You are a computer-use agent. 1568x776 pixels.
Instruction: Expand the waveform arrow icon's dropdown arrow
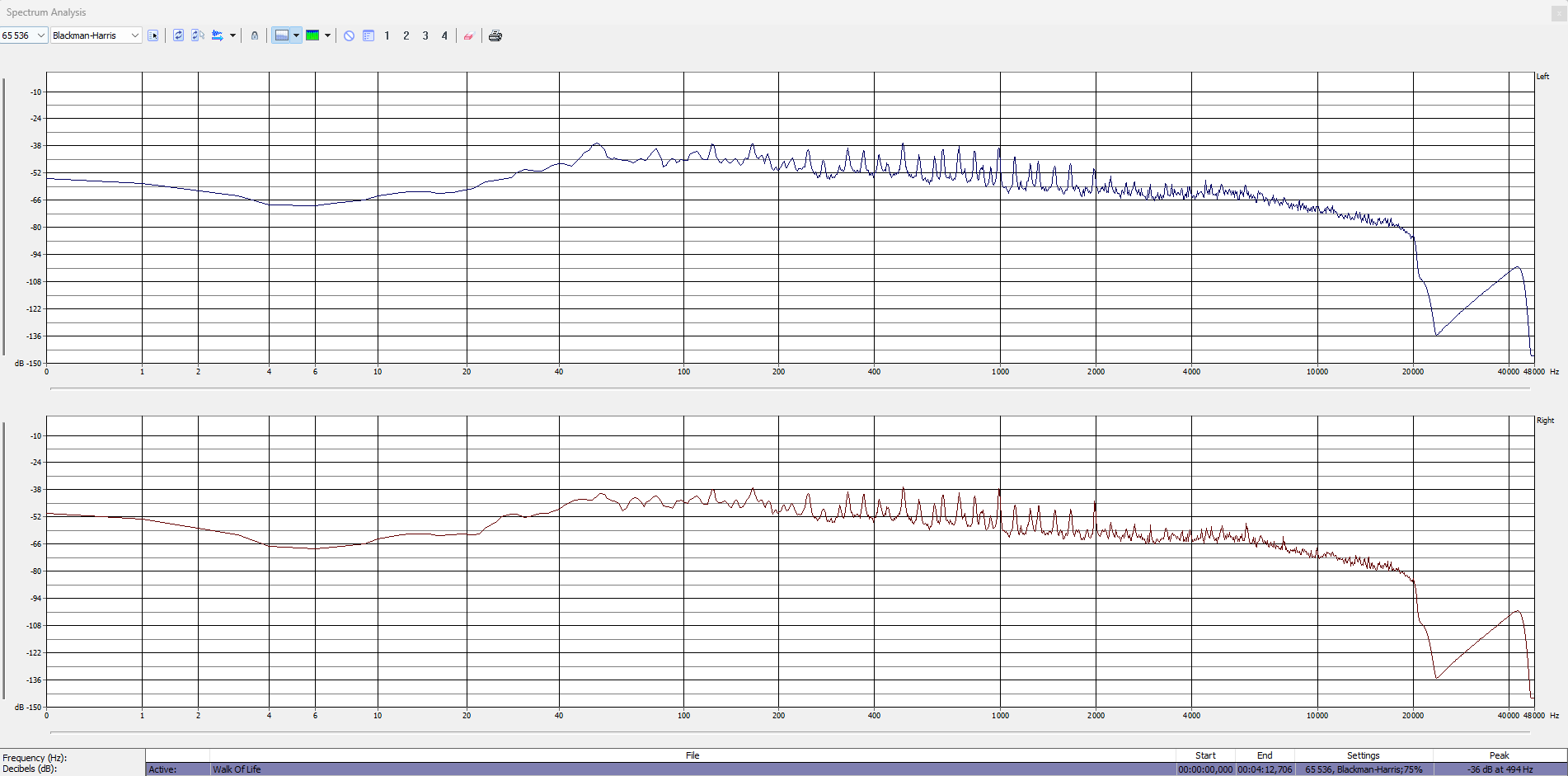pos(232,35)
